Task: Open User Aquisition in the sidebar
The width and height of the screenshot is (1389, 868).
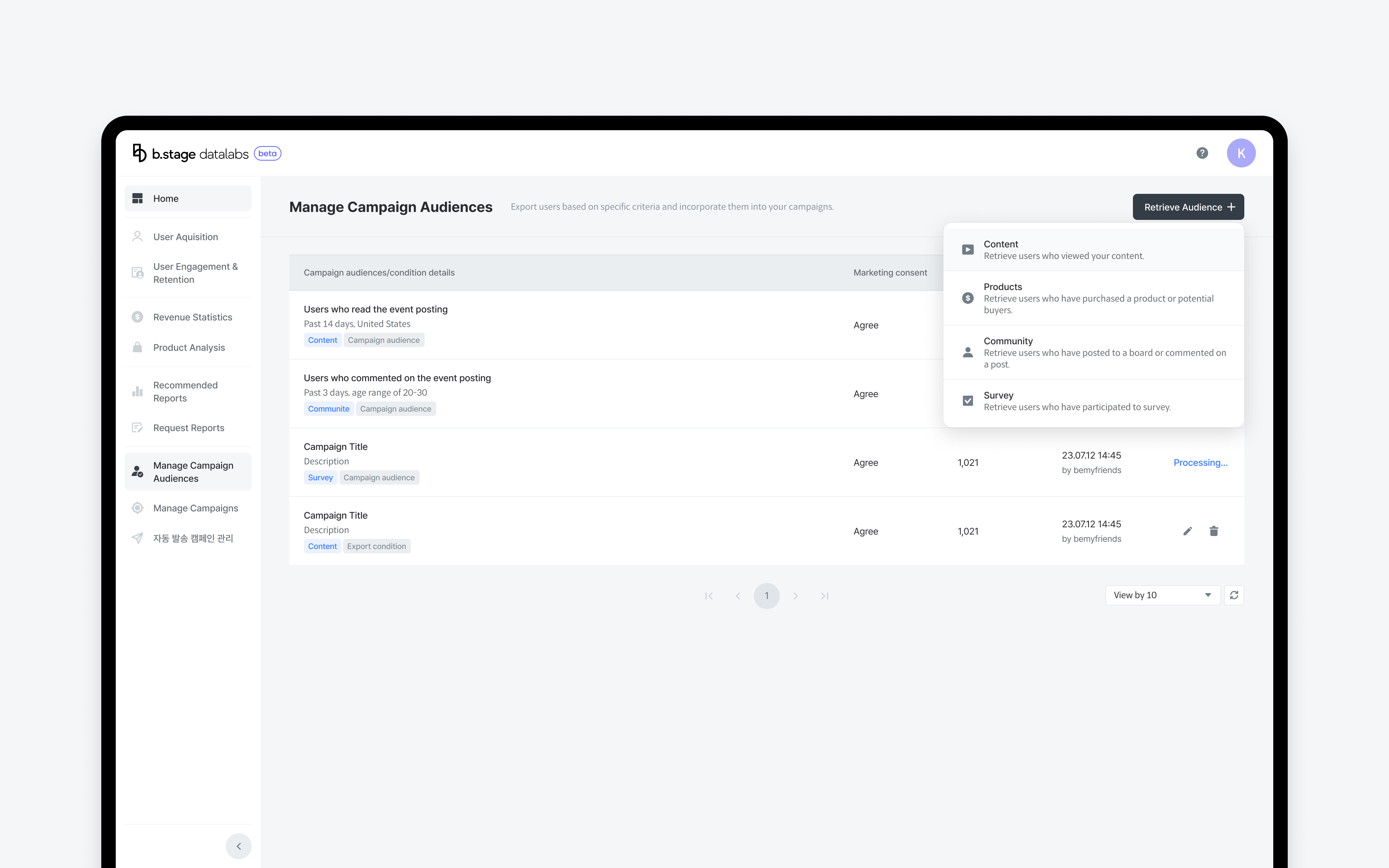Action: [x=188, y=237]
